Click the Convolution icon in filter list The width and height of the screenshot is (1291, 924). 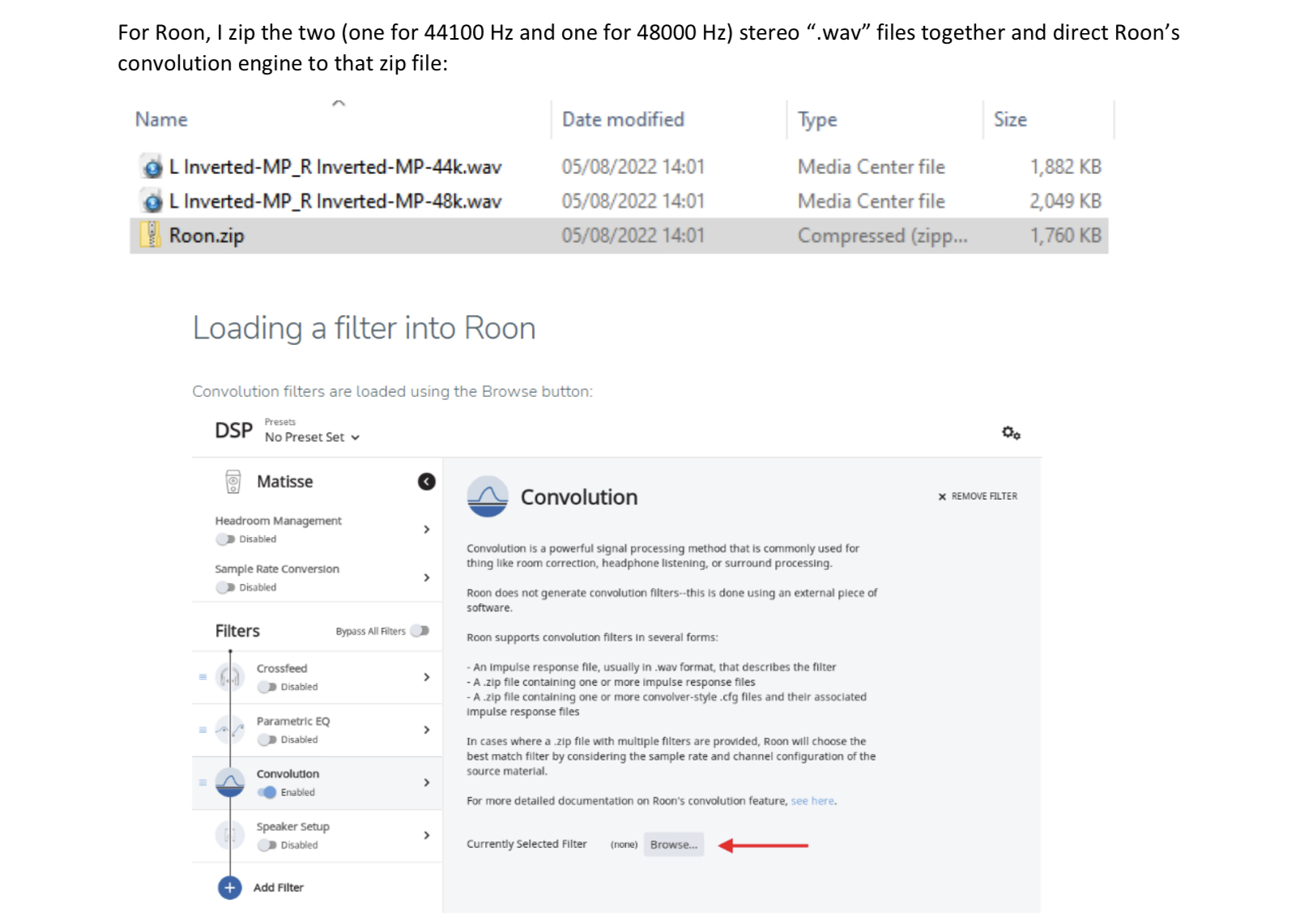(x=230, y=782)
